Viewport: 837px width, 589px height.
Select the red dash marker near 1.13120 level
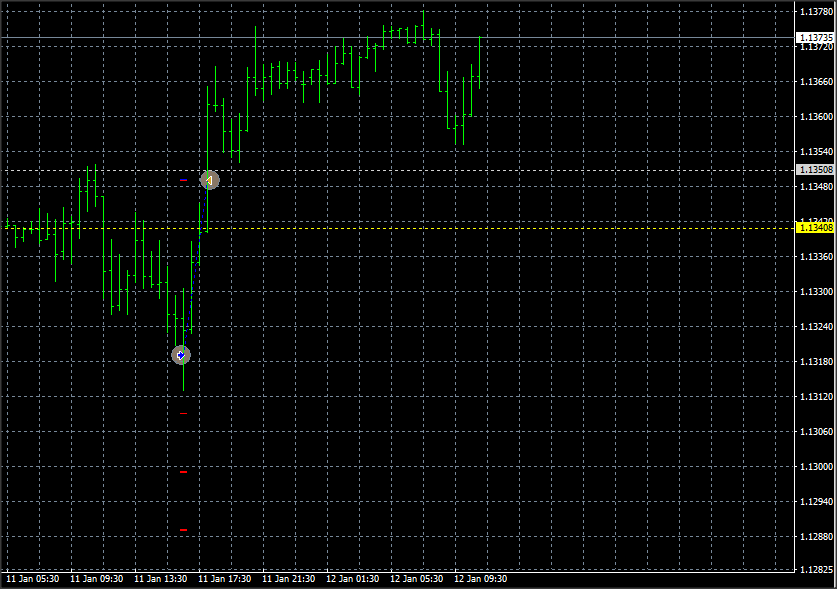[184, 413]
